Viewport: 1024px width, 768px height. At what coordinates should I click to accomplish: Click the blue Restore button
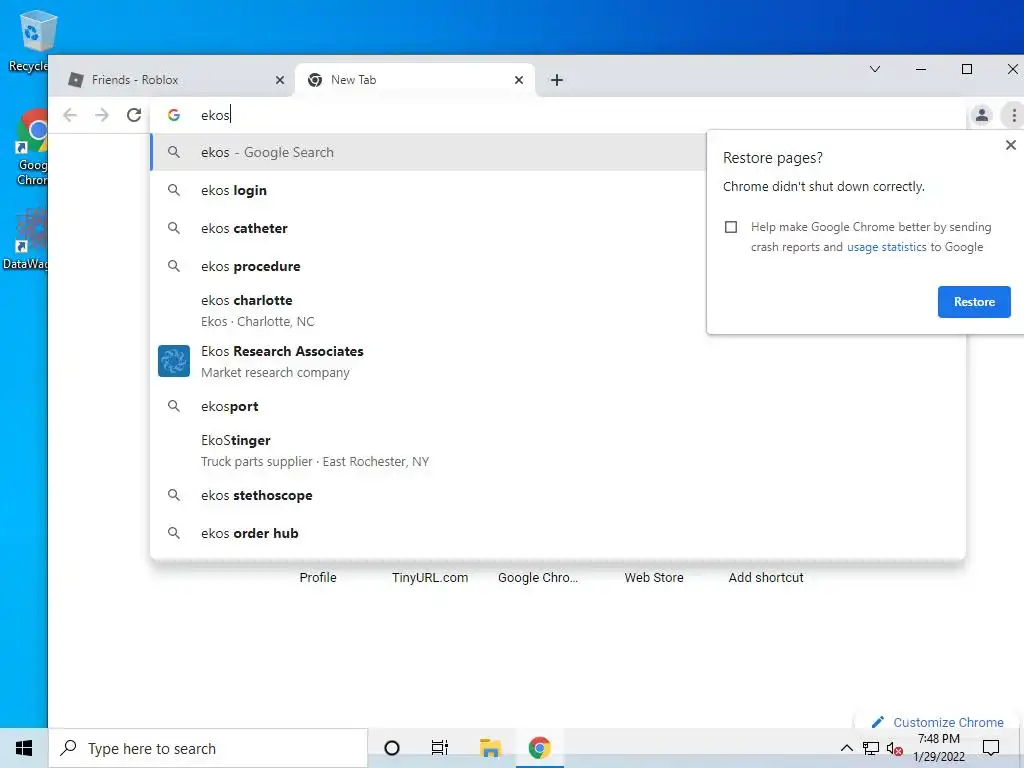click(x=974, y=302)
